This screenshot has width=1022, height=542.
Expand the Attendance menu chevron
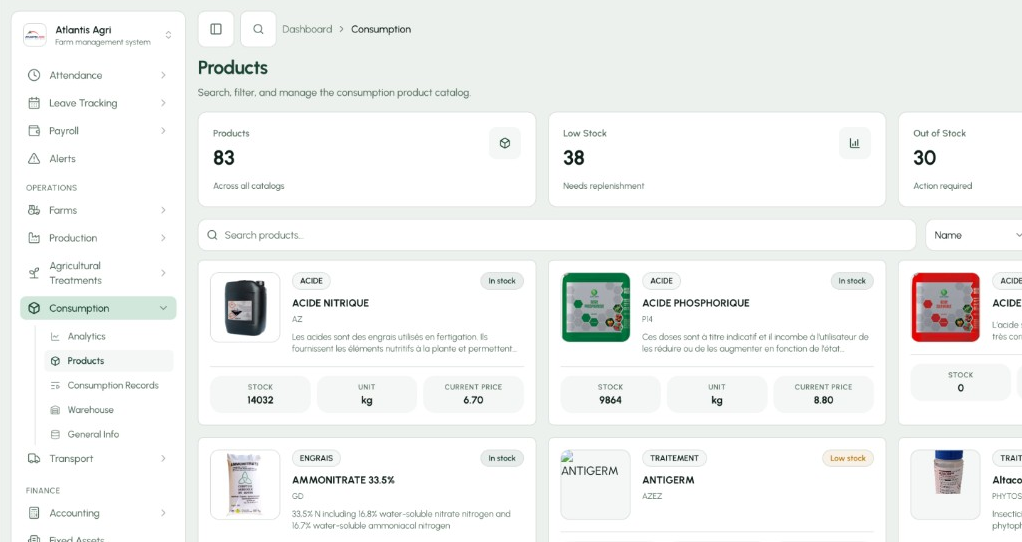[x=163, y=75]
